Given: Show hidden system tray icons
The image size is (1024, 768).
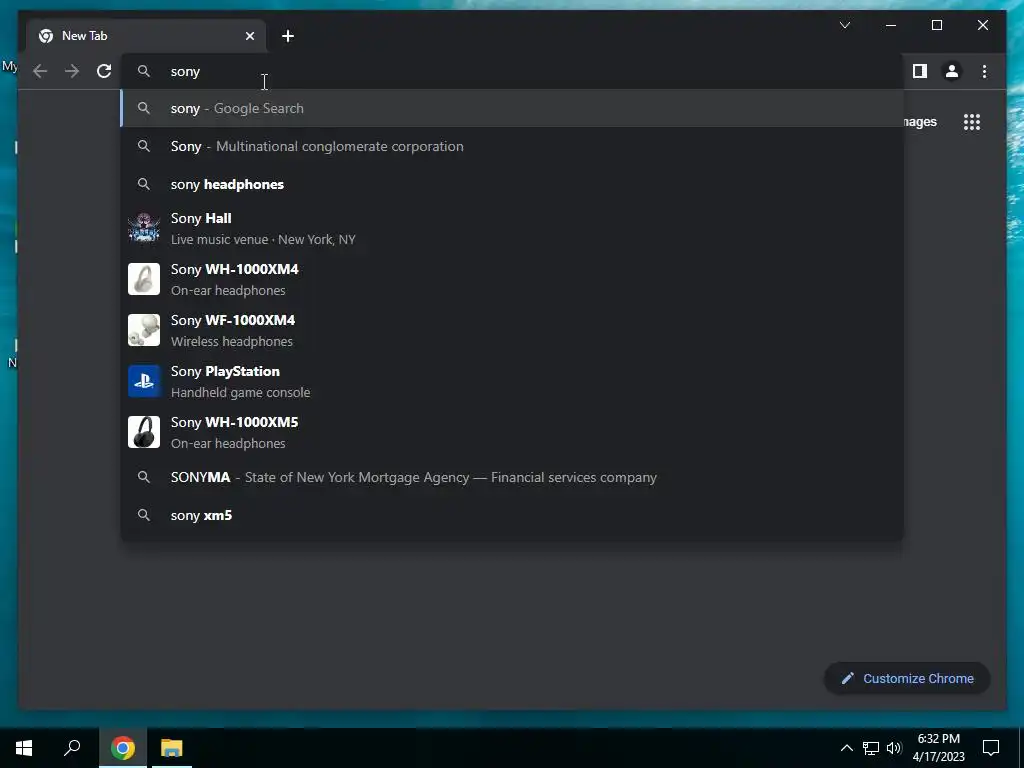Looking at the screenshot, I should 846,748.
